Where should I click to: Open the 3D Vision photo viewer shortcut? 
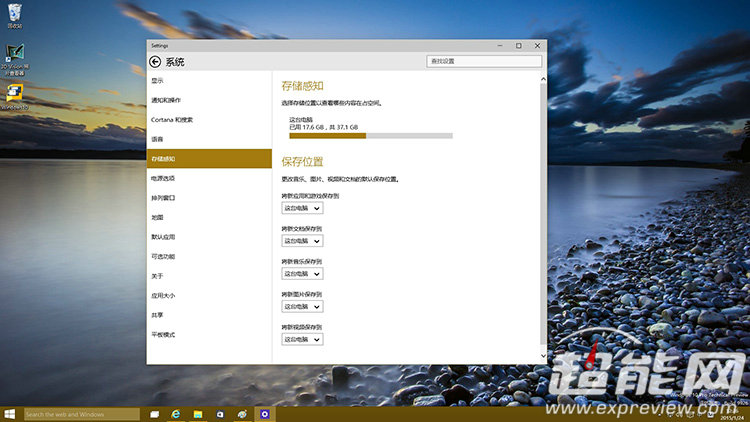16,54
